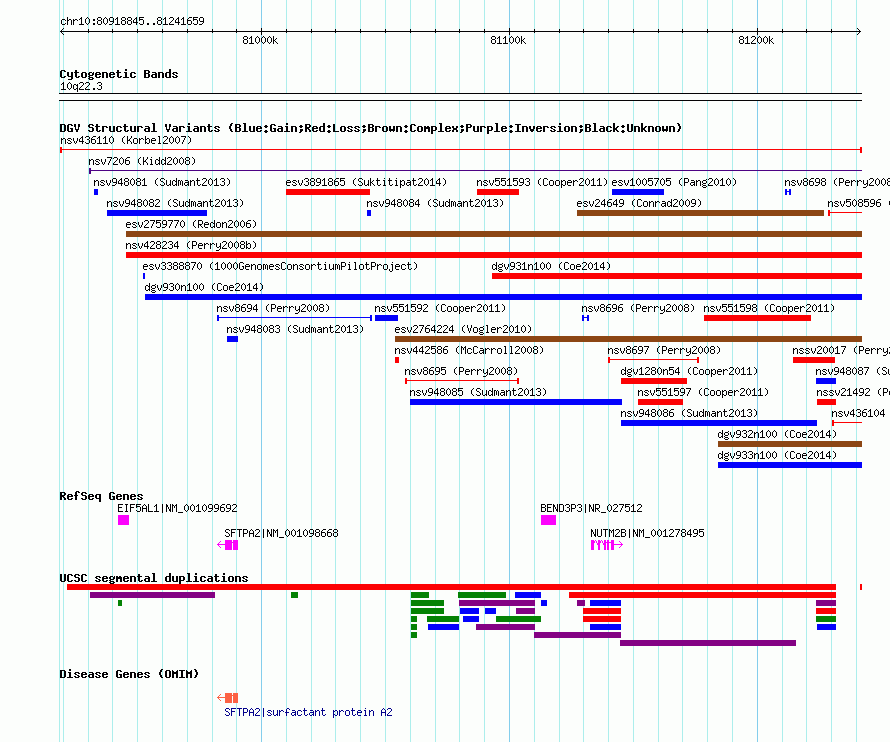Open the nsv428234 (Perry2008b) label

tap(191, 245)
